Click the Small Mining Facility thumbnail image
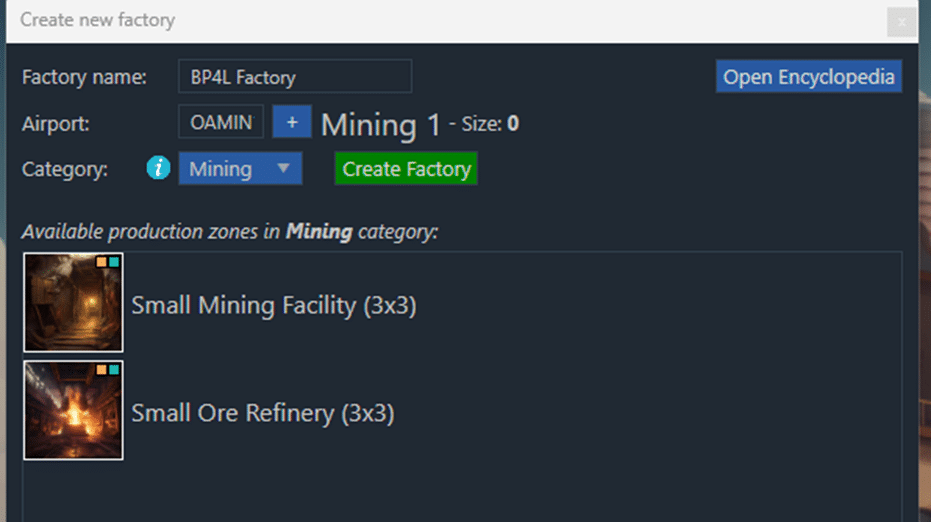The width and height of the screenshot is (931, 522). (73, 302)
